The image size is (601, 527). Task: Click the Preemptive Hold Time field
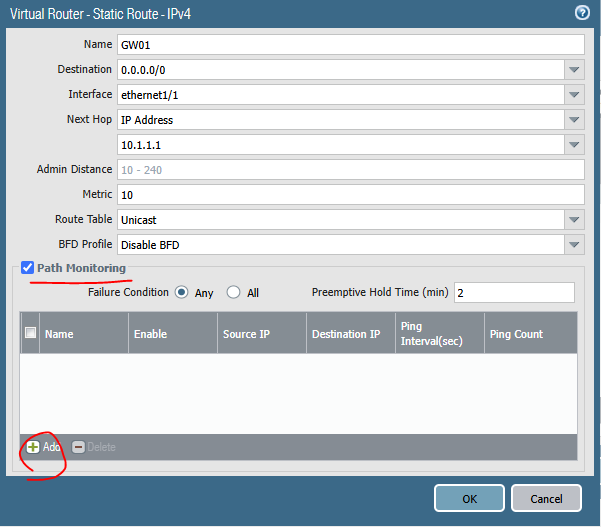click(514, 293)
